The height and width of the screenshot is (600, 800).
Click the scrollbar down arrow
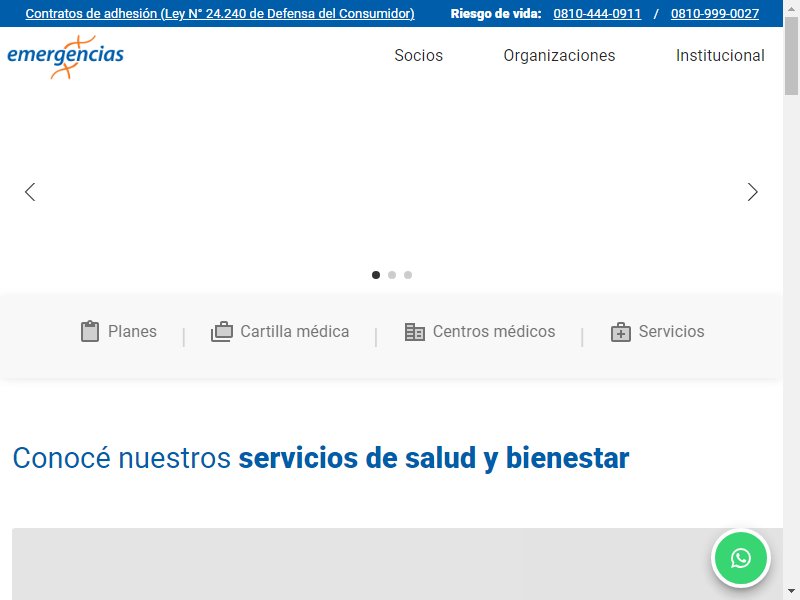(791, 591)
